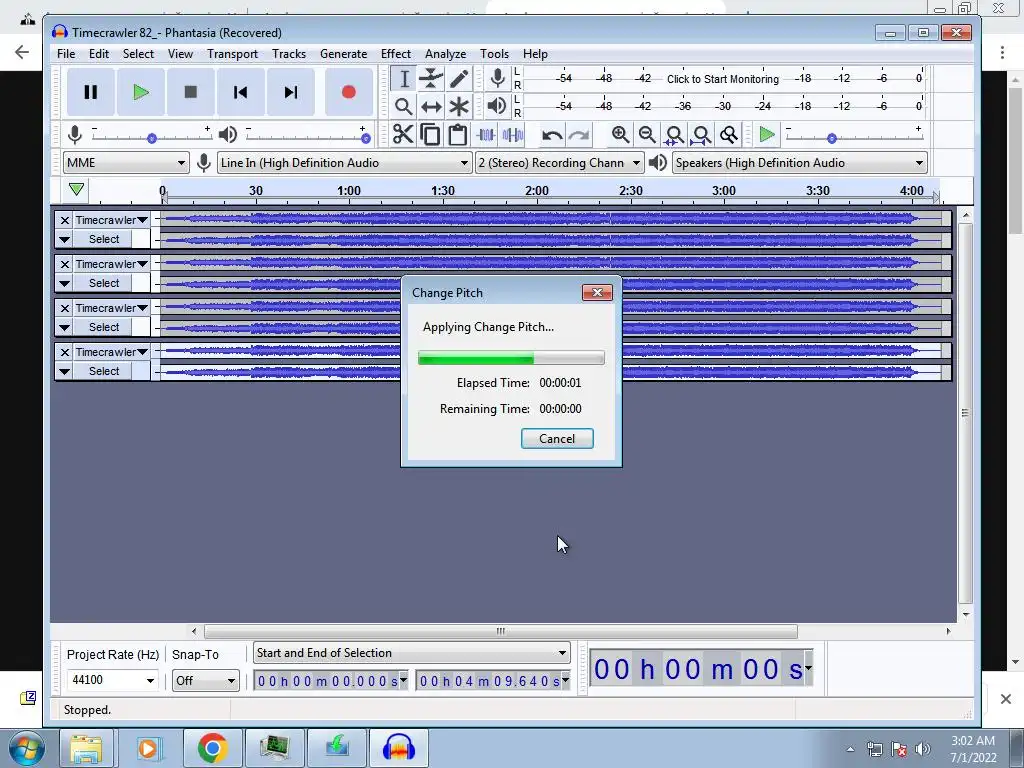Image resolution: width=1024 pixels, height=768 pixels.
Task: Click the Paste clipboard icon
Action: [x=458, y=135]
